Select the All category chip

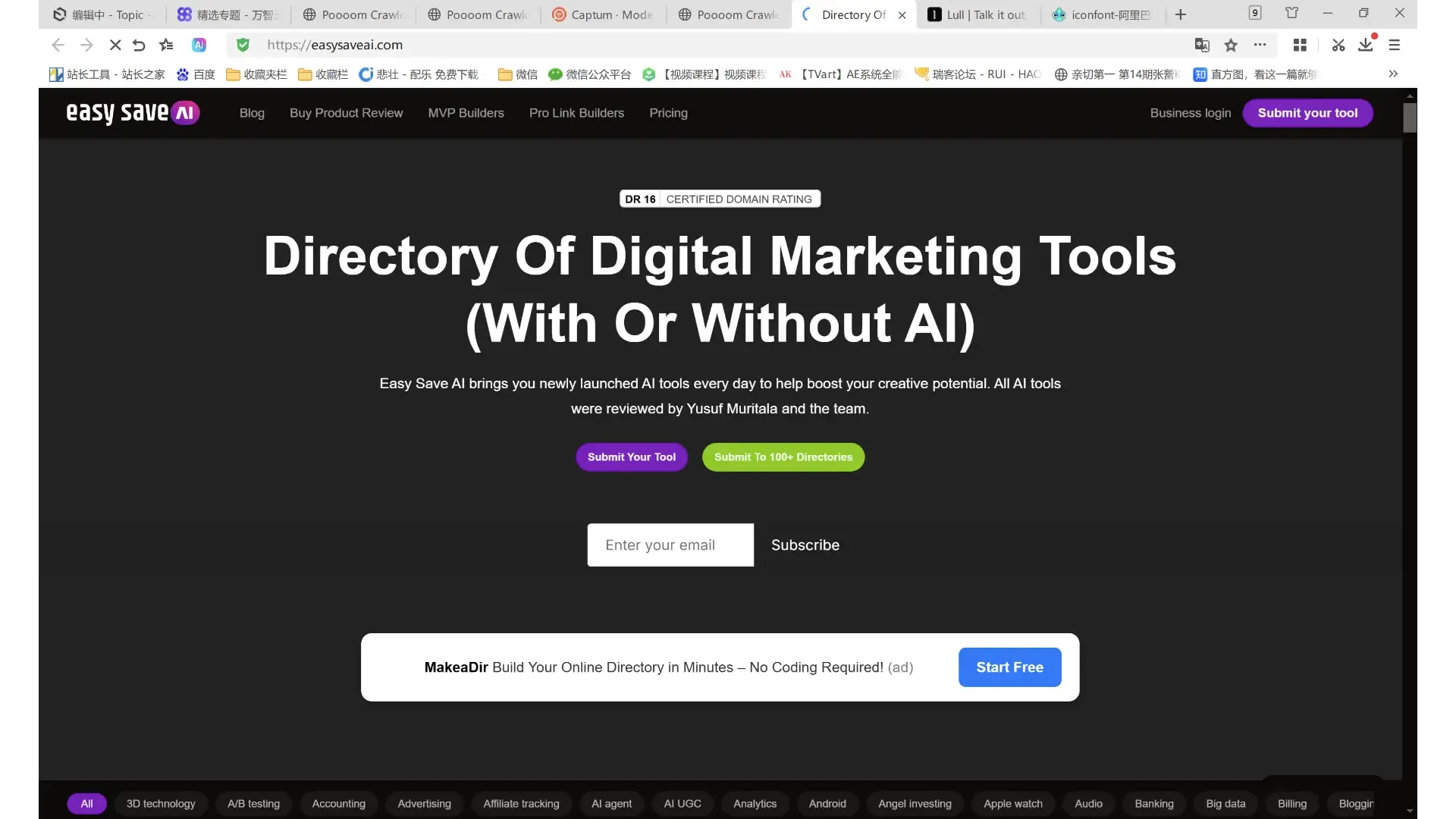tap(87, 804)
